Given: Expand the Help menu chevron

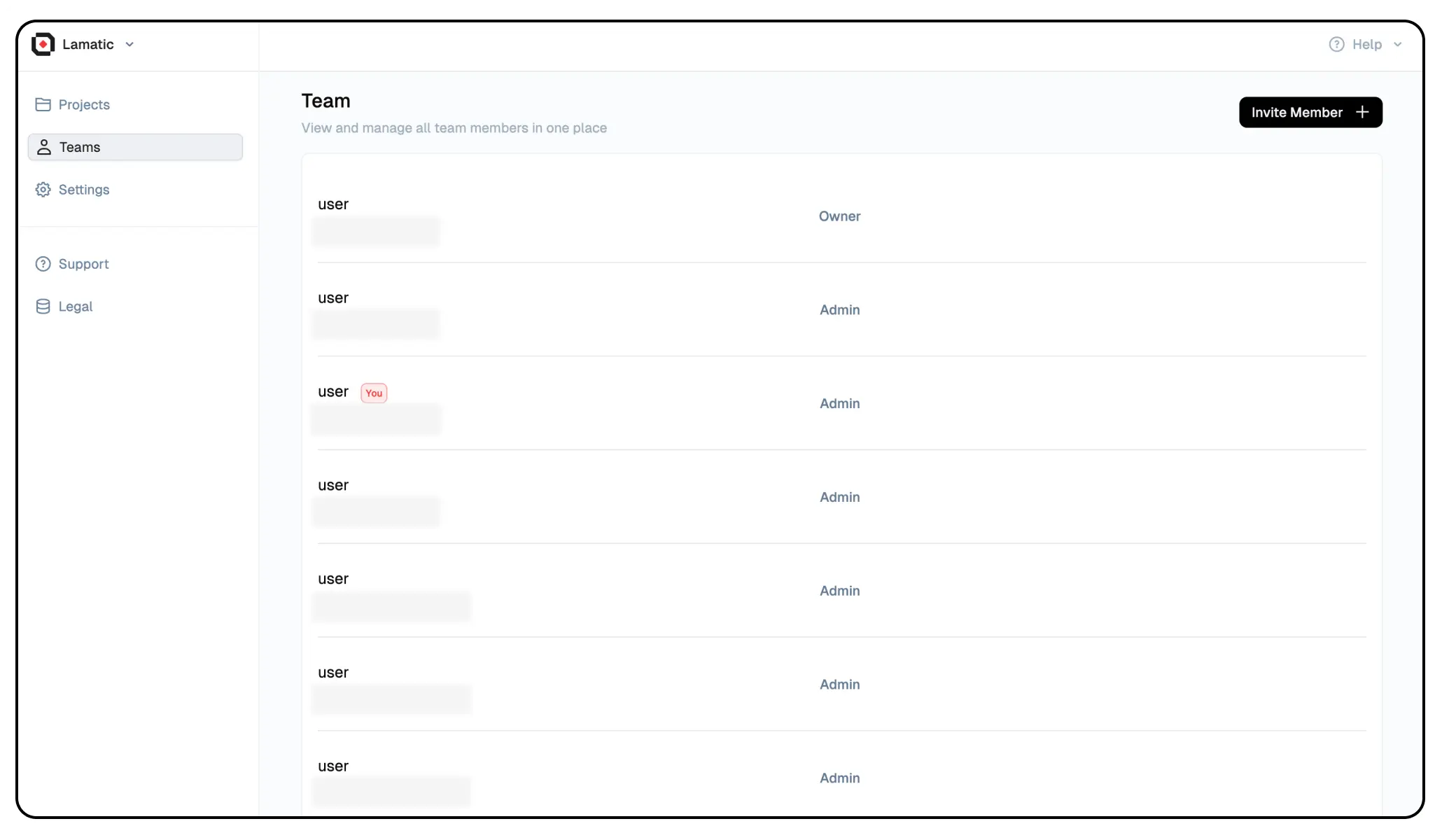Looking at the screenshot, I should tap(1398, 44).
